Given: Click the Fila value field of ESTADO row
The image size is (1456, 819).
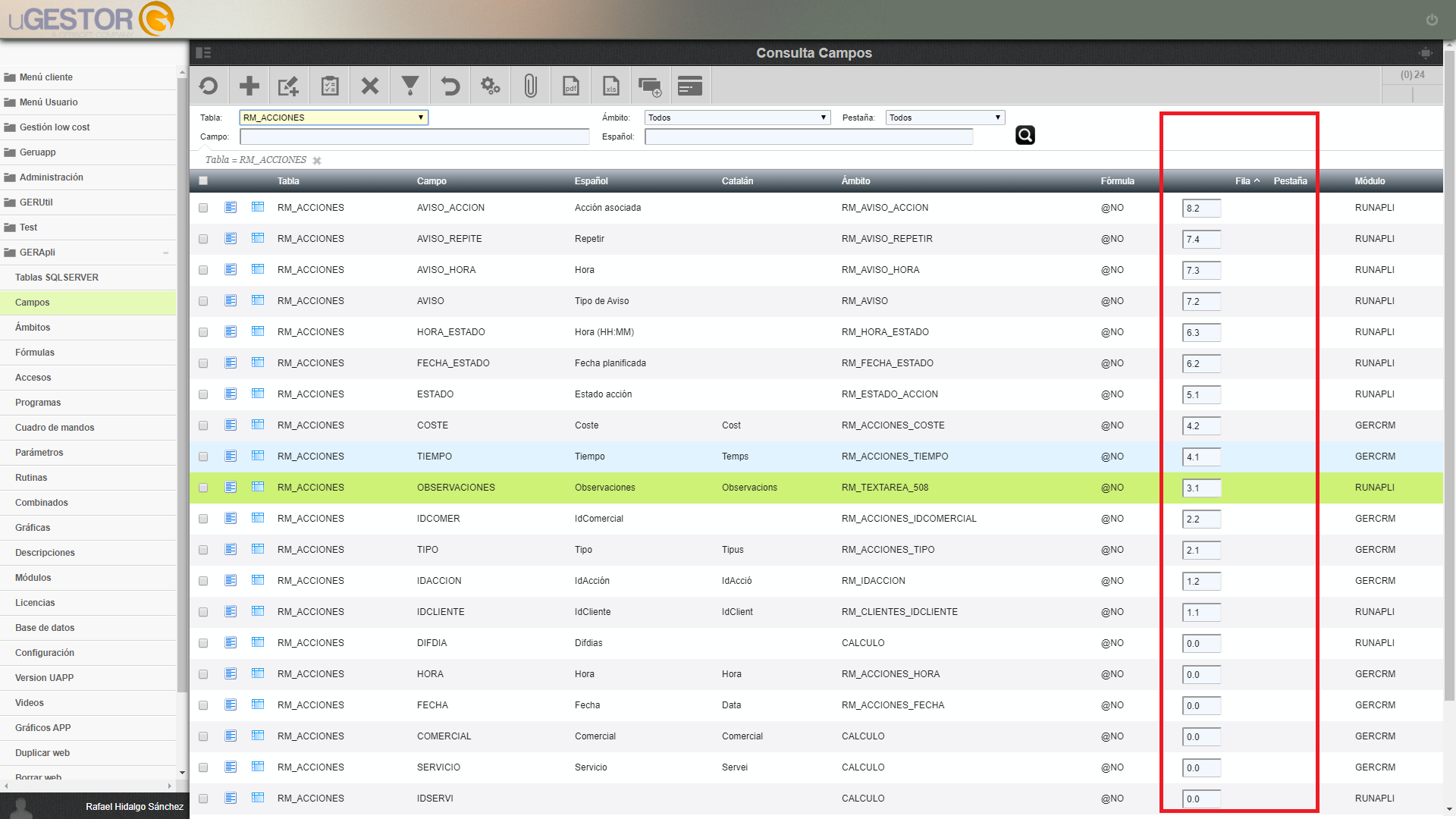Looking at the screenshot, I should (x=1201, y=395).
